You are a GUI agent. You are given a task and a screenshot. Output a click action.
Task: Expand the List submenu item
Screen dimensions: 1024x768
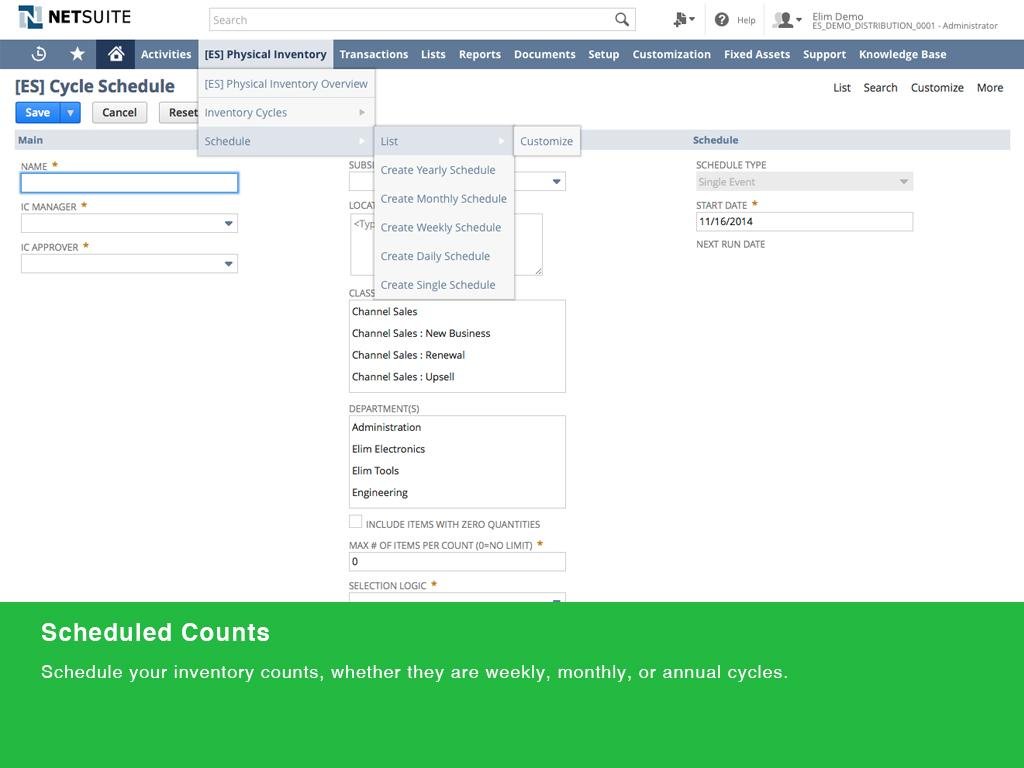pos(443,141)
